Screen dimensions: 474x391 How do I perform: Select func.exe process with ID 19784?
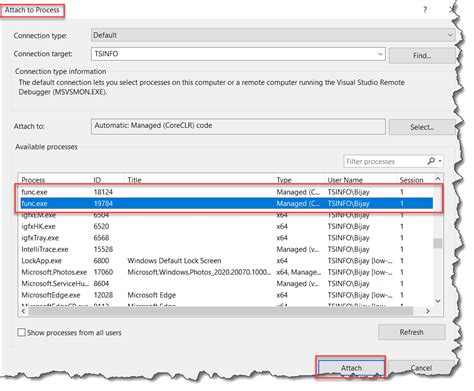(227, 203)
